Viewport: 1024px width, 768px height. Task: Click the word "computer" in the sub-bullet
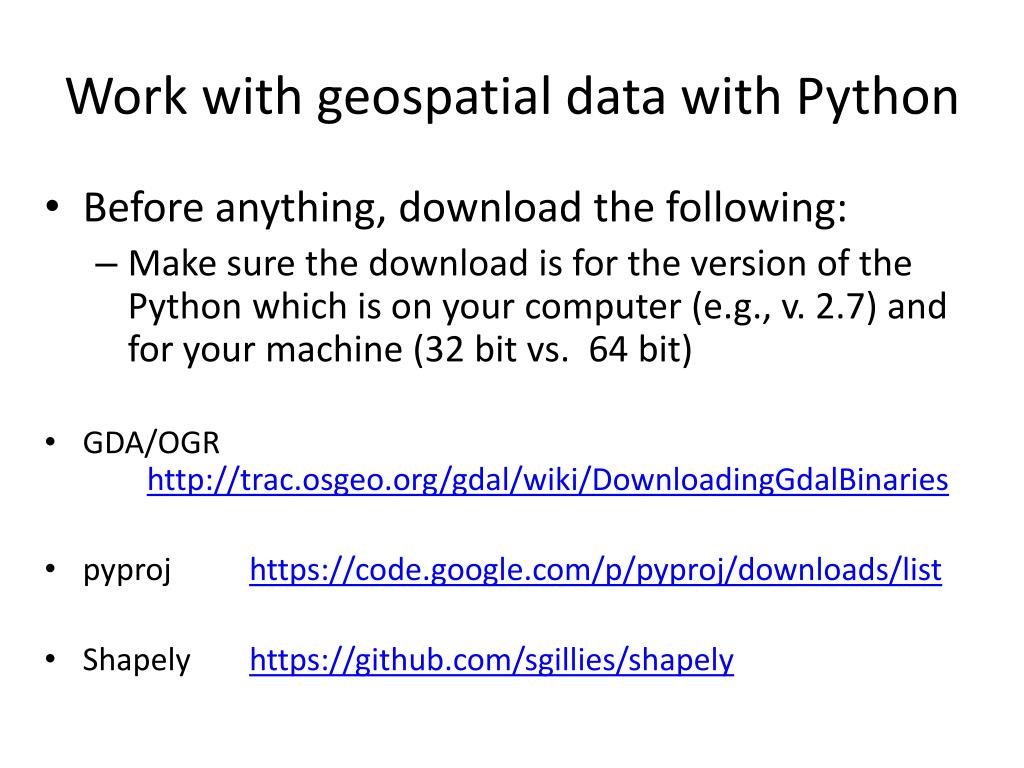602,308
